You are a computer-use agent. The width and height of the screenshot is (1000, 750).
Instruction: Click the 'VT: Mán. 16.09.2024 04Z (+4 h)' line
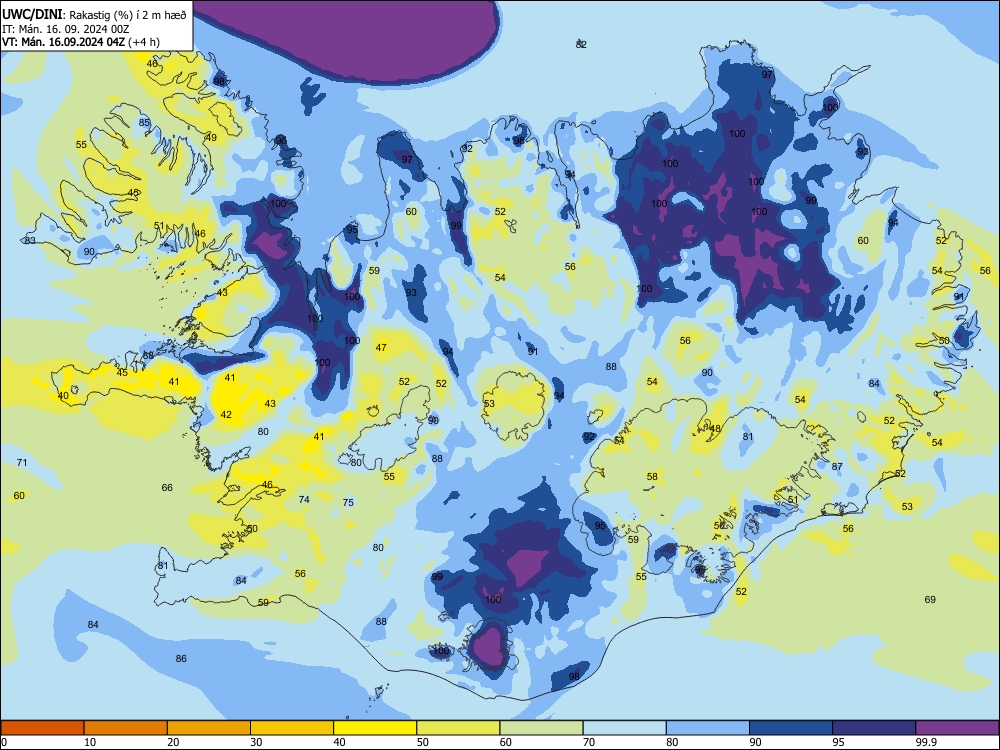[81, 42]
